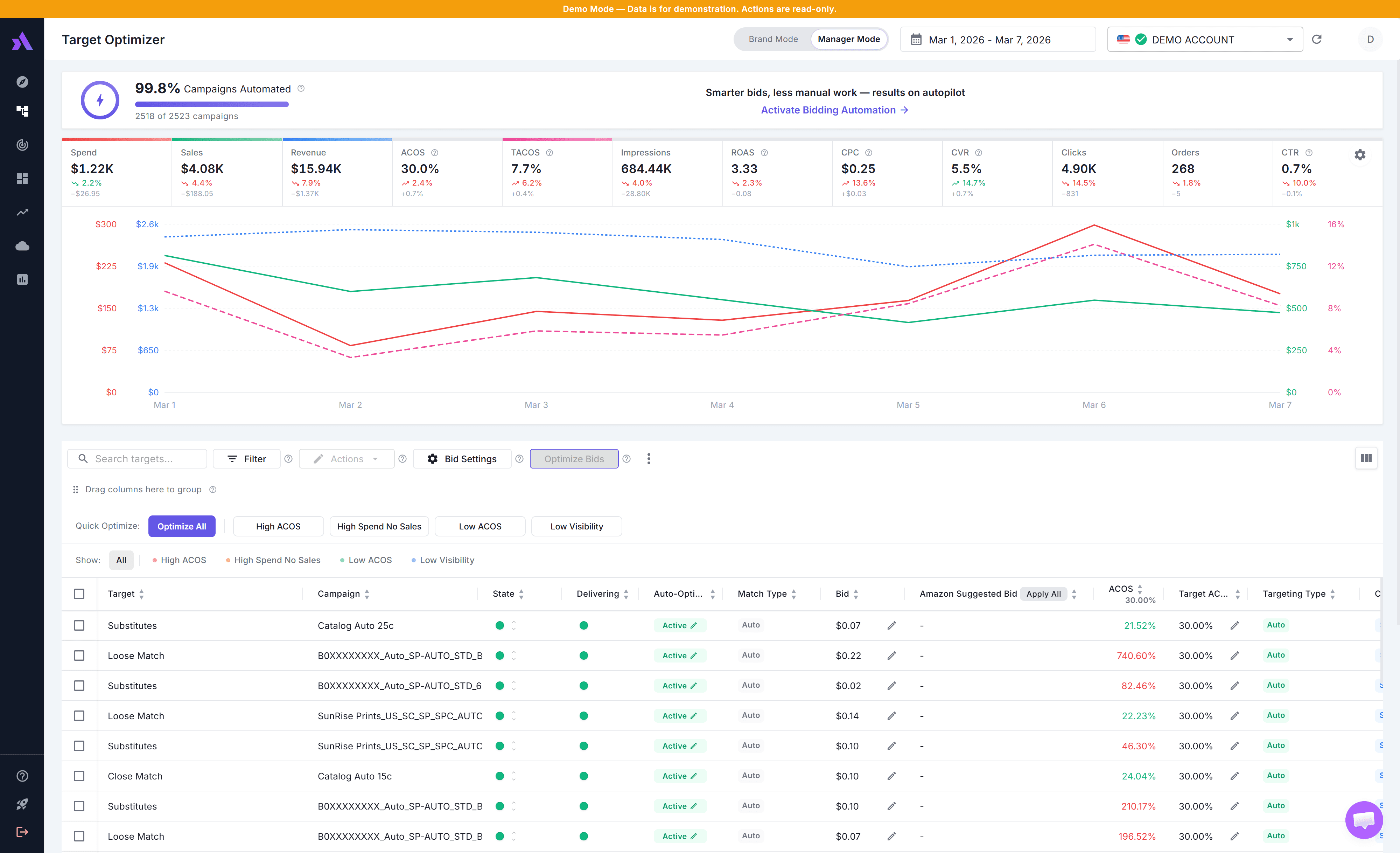Click the compass icon in left sidebar
This screenshot has height=853, width=1400.
point(22,82)
